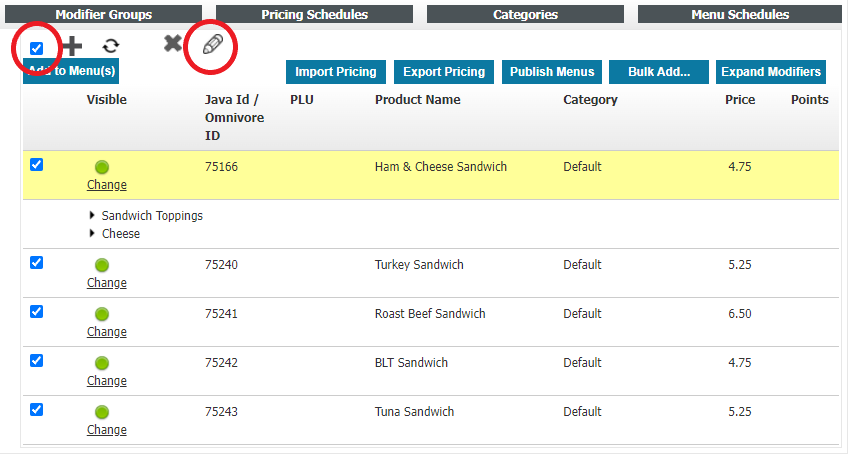Click the 5.25 price of Turkey Sandwich
The height and width of the screenshot is (475, 849).
(x=740, y=265)
